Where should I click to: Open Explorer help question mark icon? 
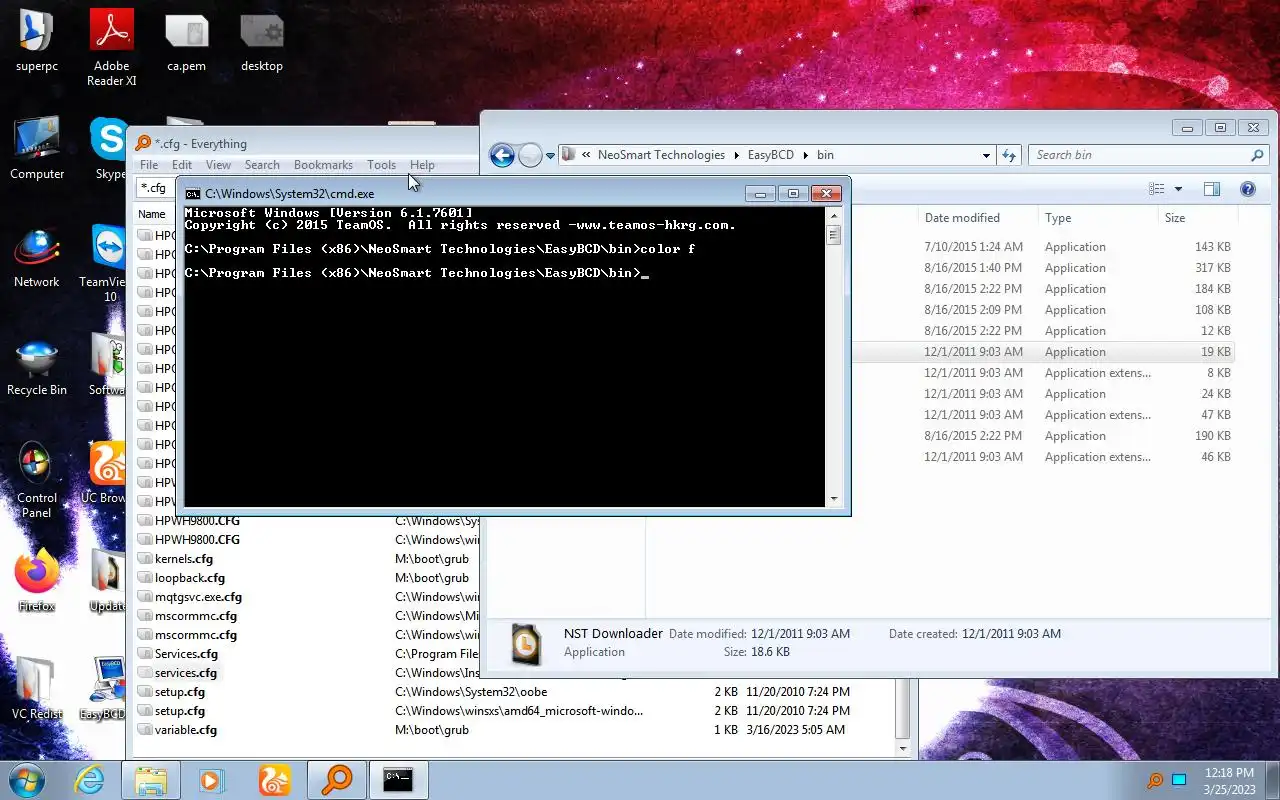[1248, 189]
